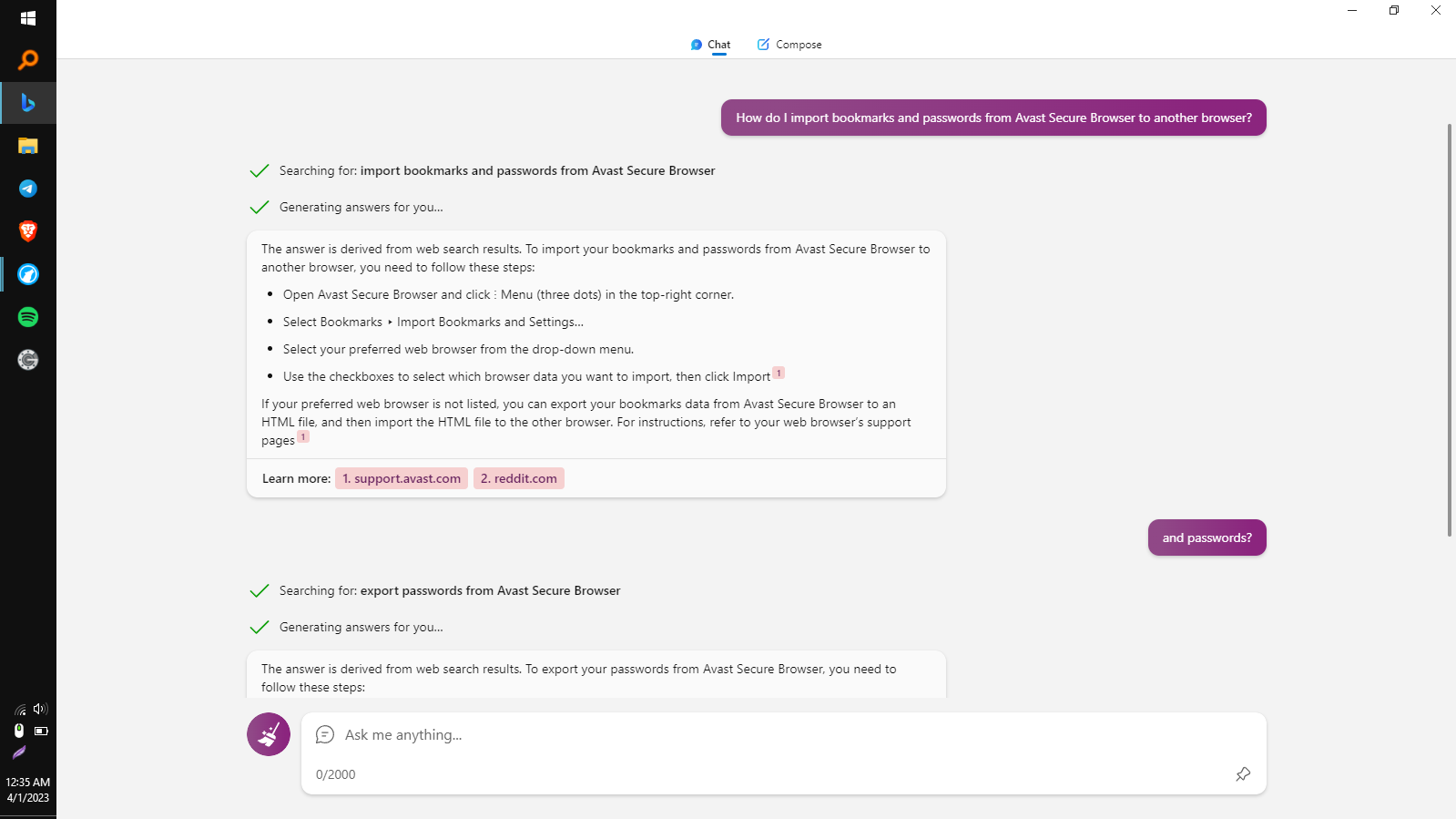Open the reddit.com source link

(x=519, y=478)
